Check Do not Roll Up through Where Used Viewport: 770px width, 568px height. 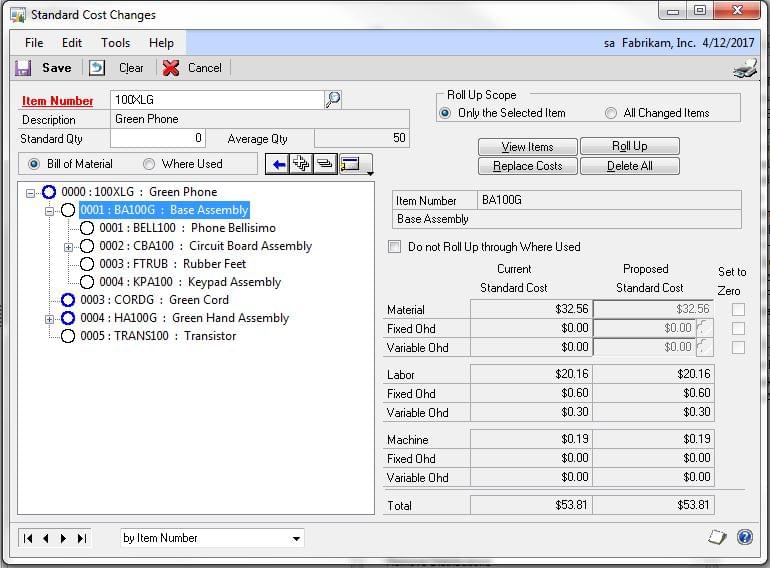click(x=394, y=246)
